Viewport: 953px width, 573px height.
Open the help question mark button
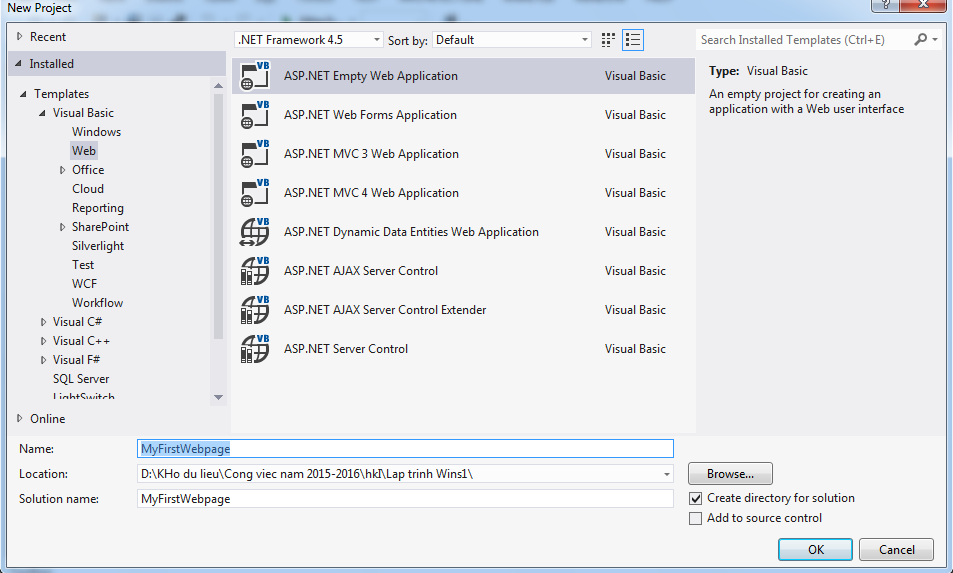click(x=886, y=5)
